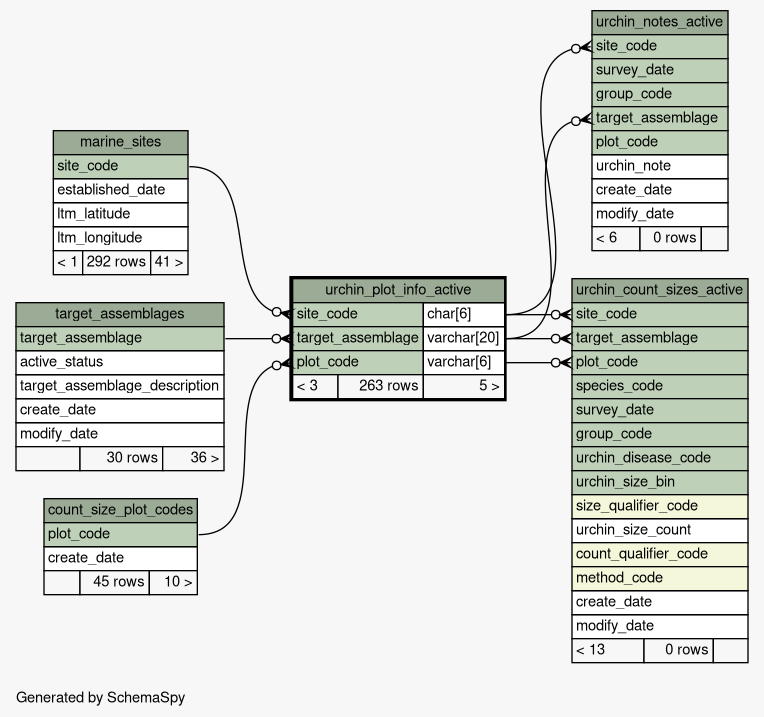Image resolution: width=764 pixels, height=717 pixels.
Task: Select create_date in count_size_plot_codes table
Action: [x=120, y=558]
